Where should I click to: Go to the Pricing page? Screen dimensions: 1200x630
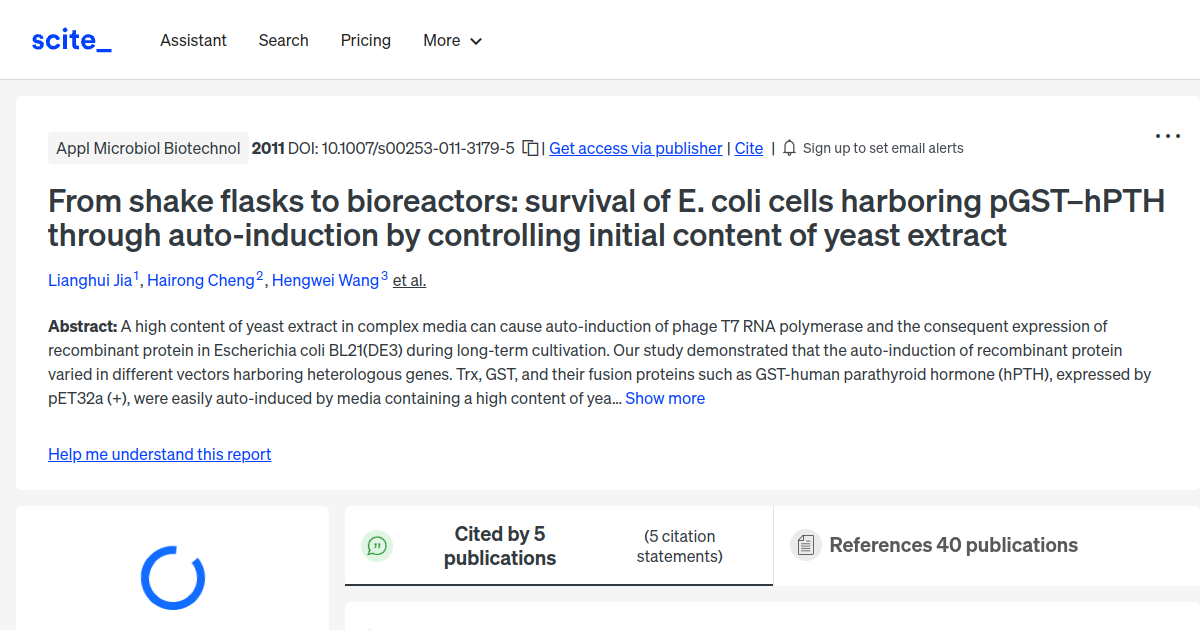pos(365,40)
